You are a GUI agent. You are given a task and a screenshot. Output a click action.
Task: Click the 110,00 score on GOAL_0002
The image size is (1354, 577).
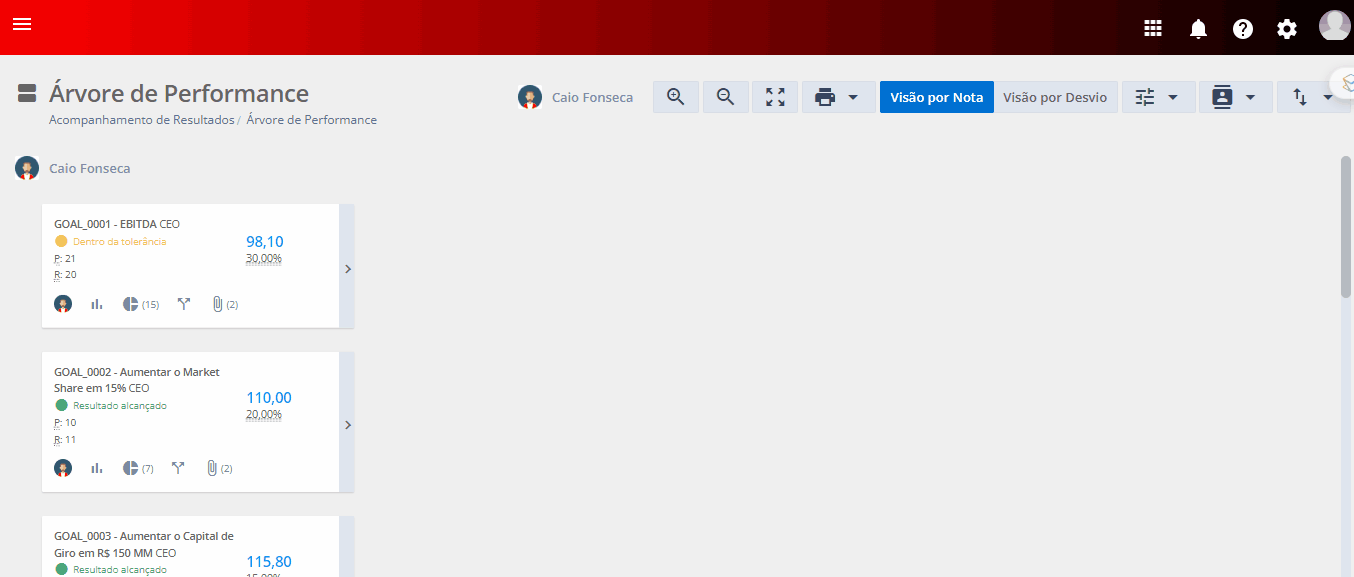pyautogui.click(x=269, y=398)
